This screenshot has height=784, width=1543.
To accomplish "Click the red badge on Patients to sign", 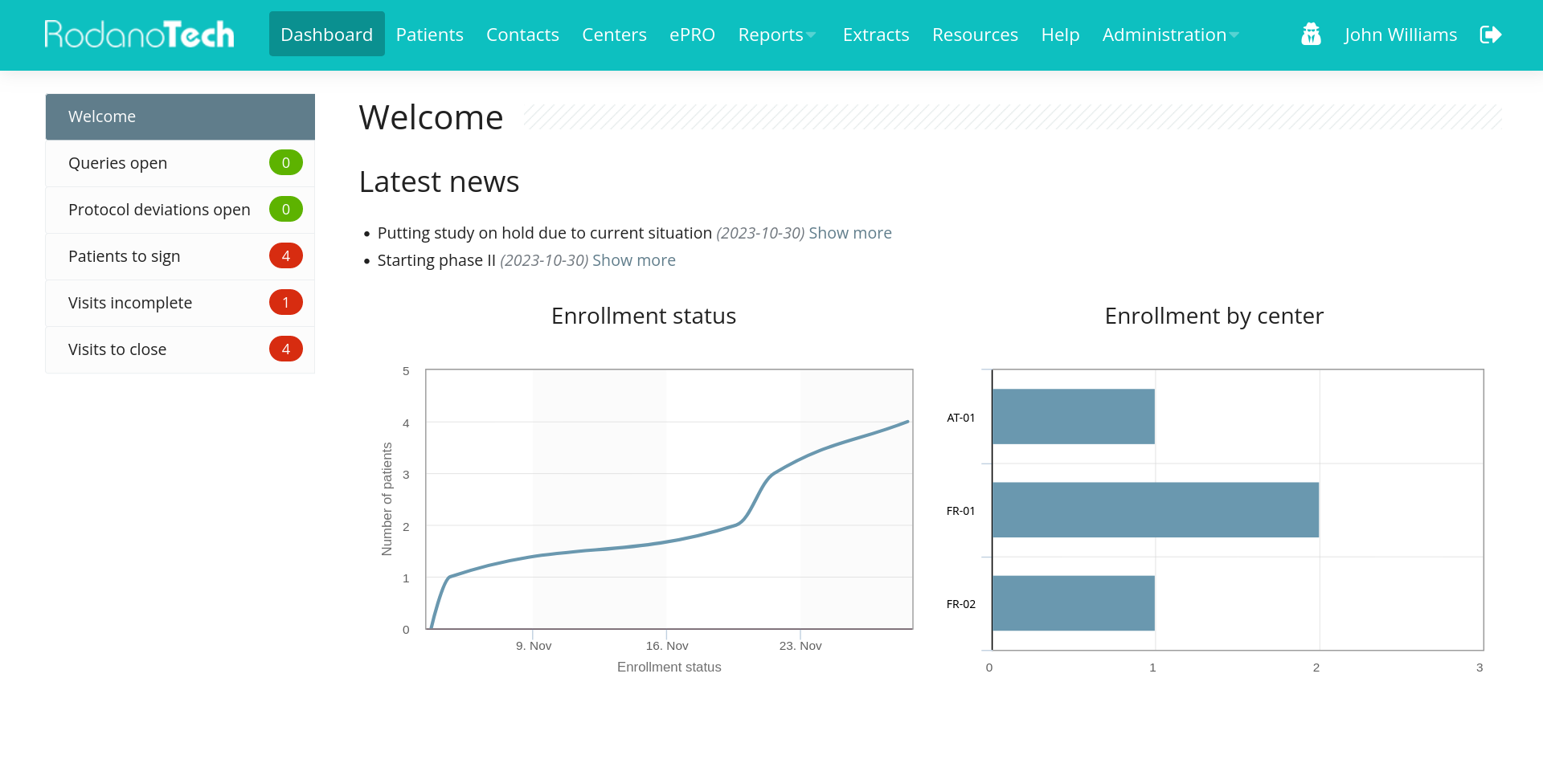I will [285, 256].
